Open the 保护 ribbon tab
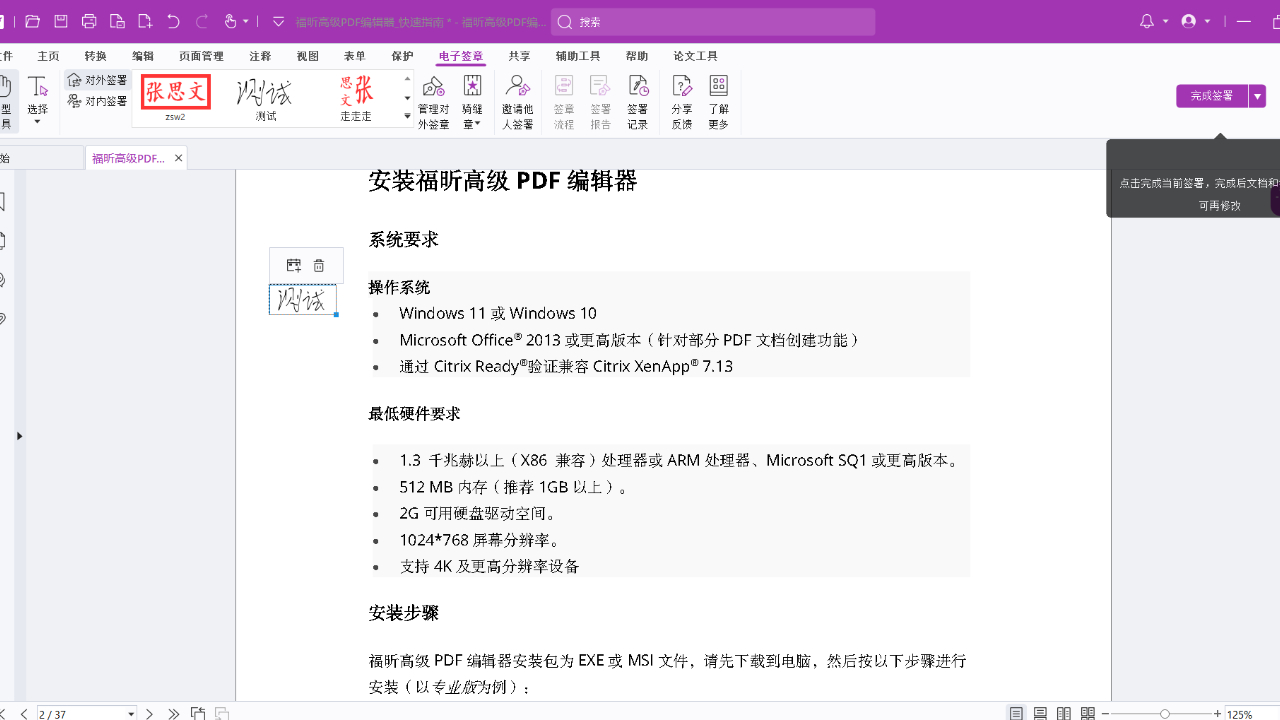This screenshot has height=720, width=1280. click(x=402, y=56)
